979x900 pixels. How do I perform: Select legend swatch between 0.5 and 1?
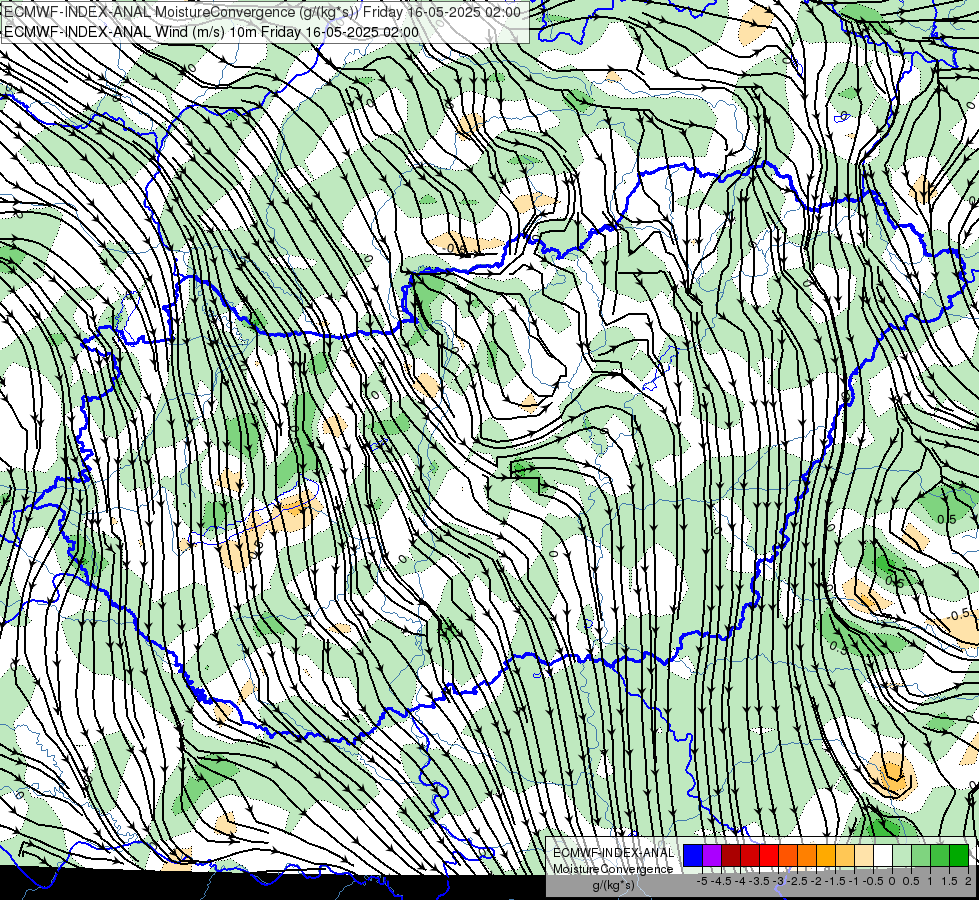pyautogui.click(x=921, y=856)
